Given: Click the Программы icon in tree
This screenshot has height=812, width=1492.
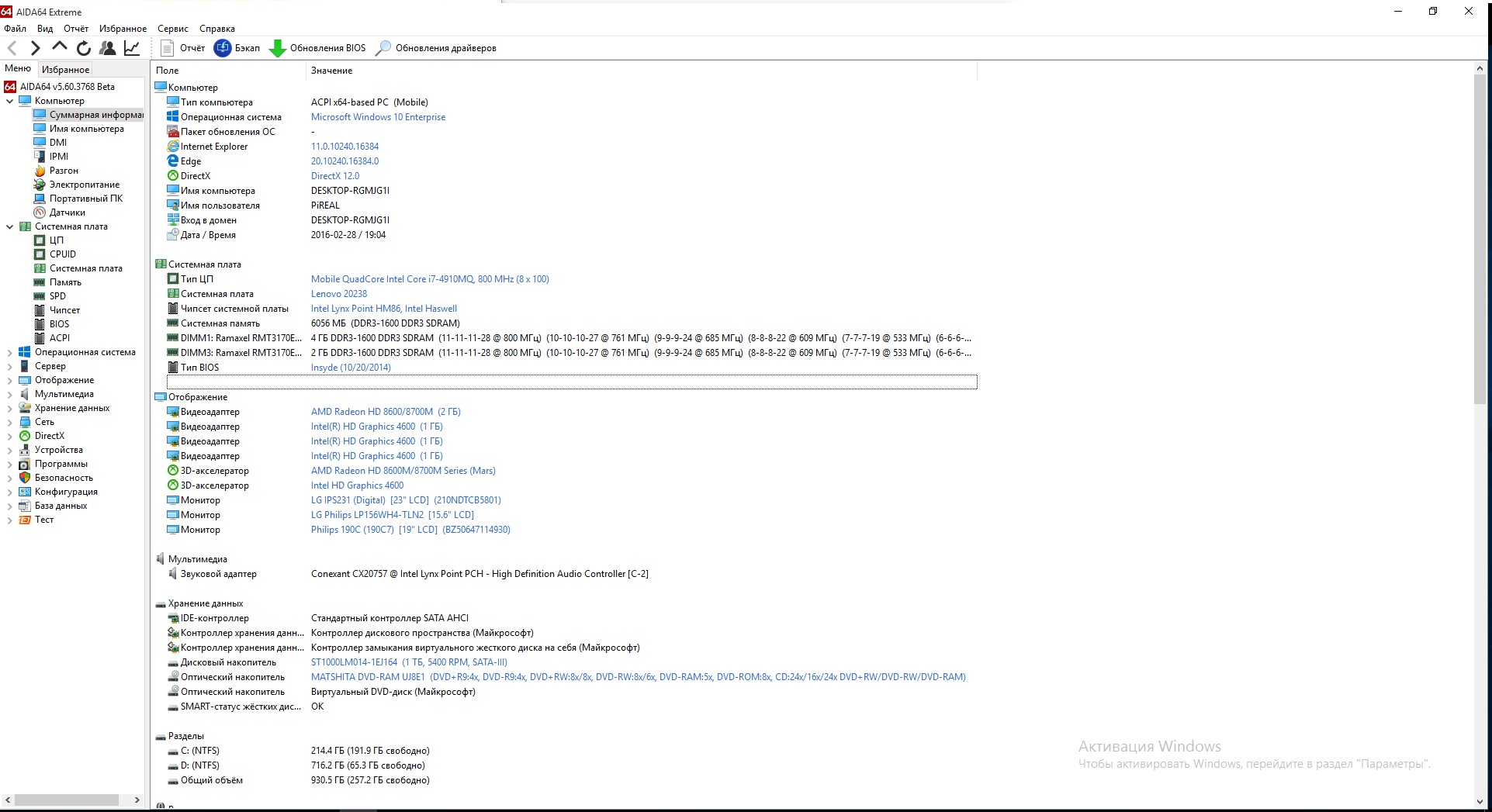Looking at the screenshot, I should (x=25, y=464).
